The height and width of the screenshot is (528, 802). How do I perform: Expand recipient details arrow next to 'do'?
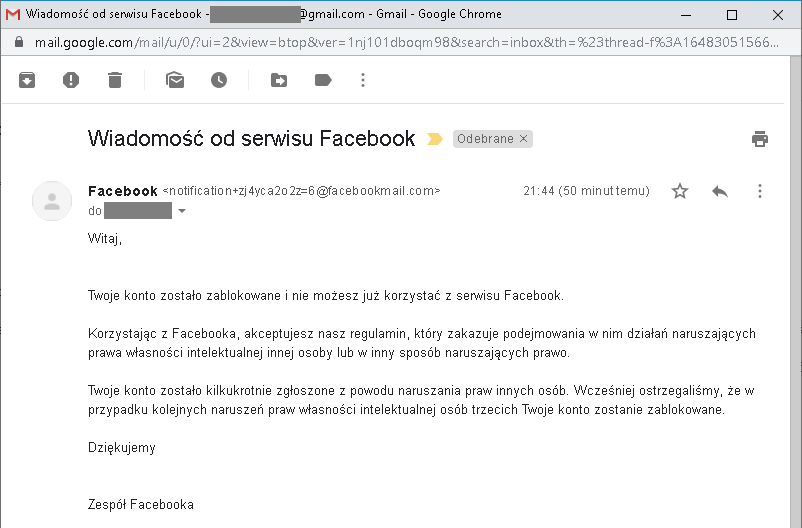pyautogui.click(x=182, y=211)
